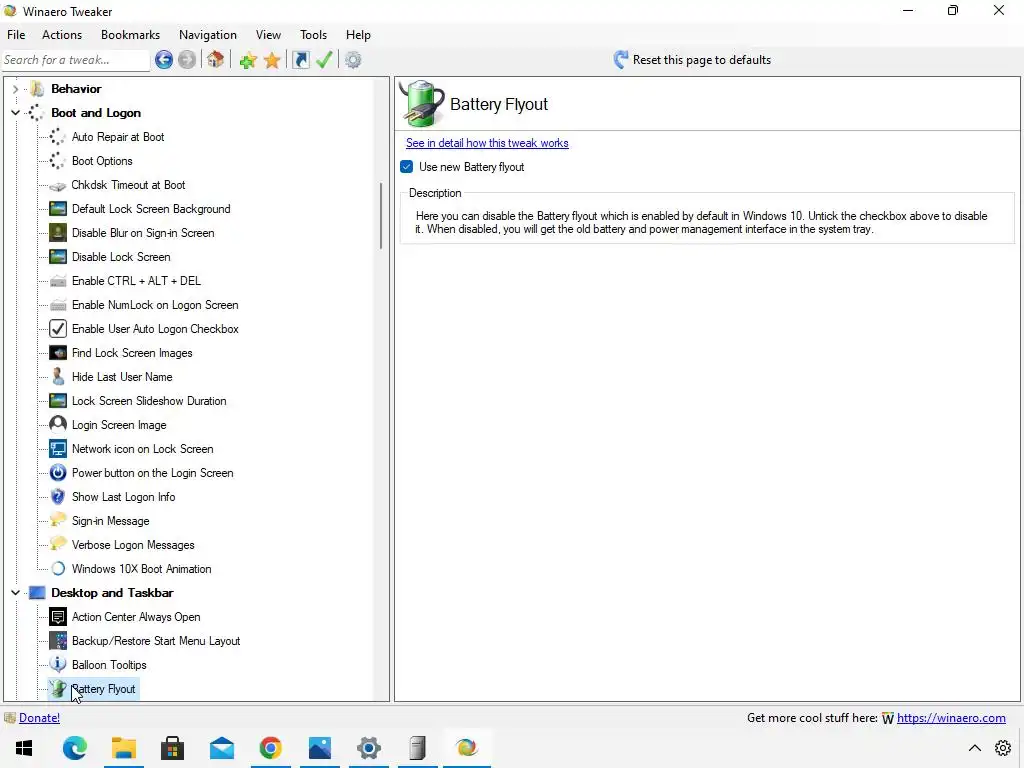Screen dimensions: 1024x768
Task: Select Sign-in Message tree item
Action: 110,521
